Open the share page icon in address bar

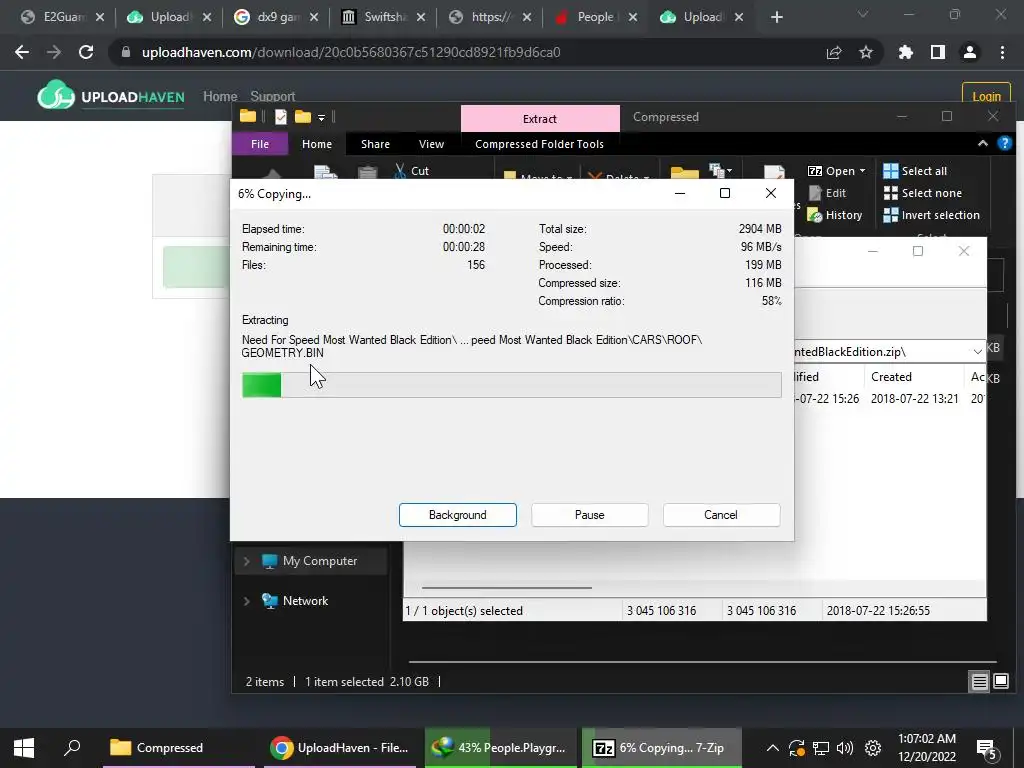coord(834,52)
